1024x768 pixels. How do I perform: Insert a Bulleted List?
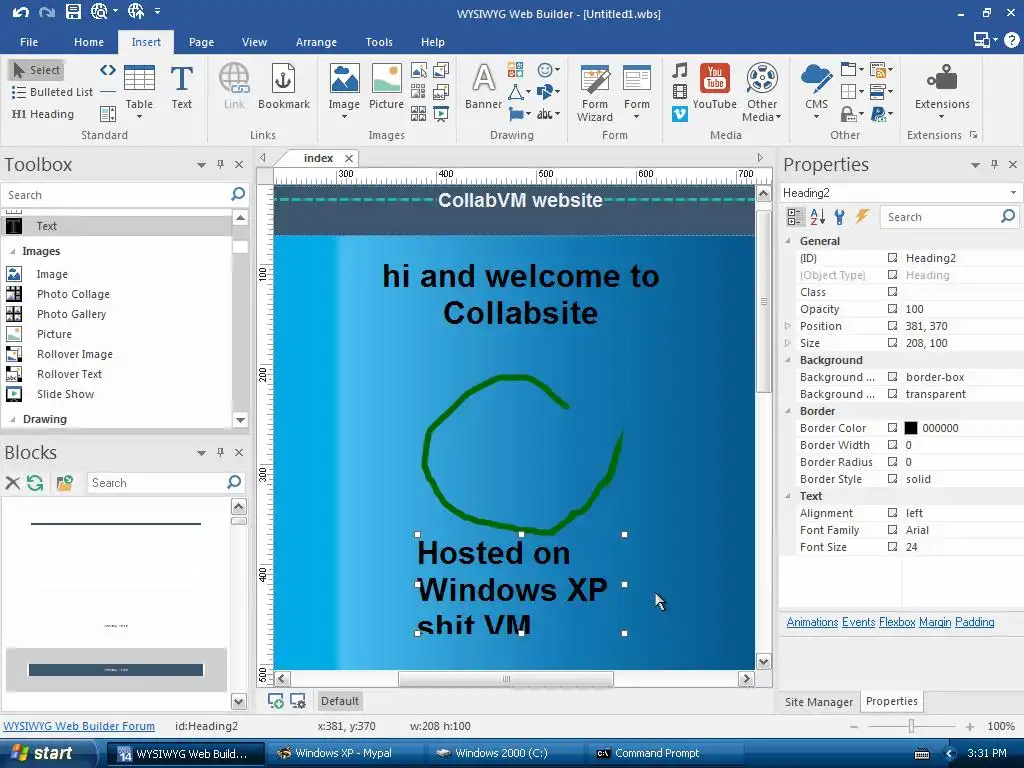coord(52,92)
